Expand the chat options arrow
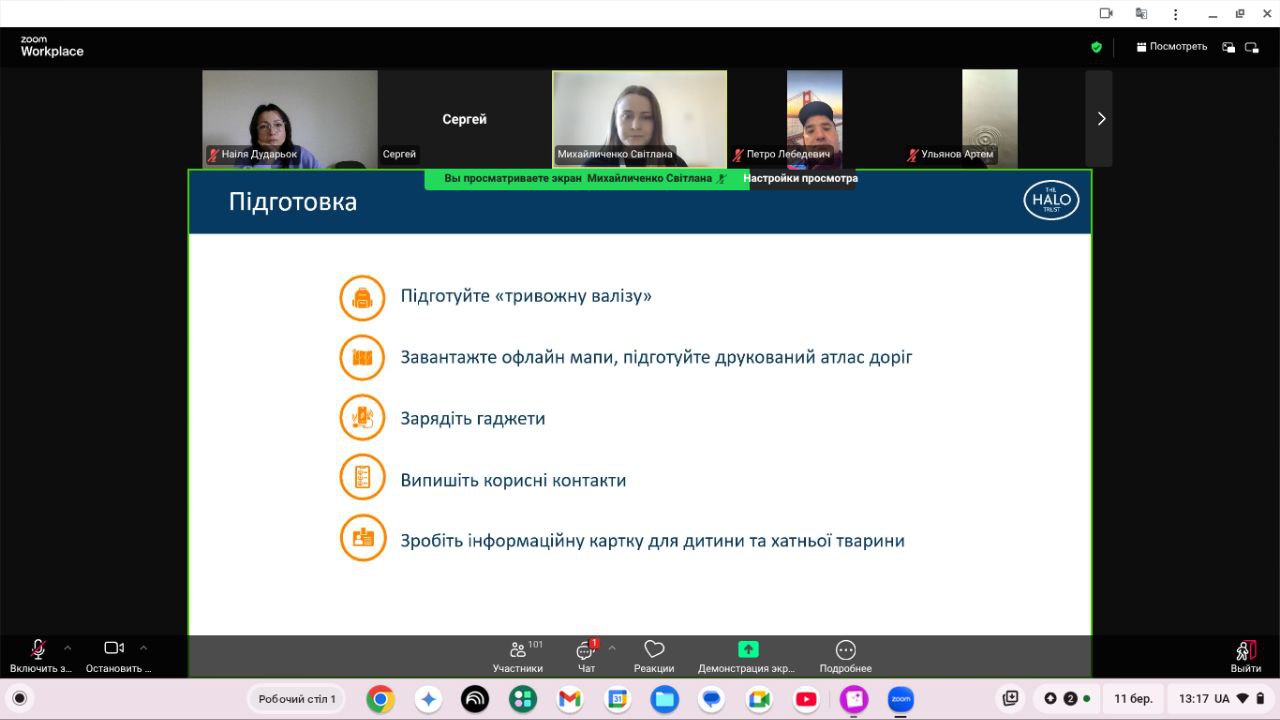The height and width of the screenshot is (720, 1280). 612,648
